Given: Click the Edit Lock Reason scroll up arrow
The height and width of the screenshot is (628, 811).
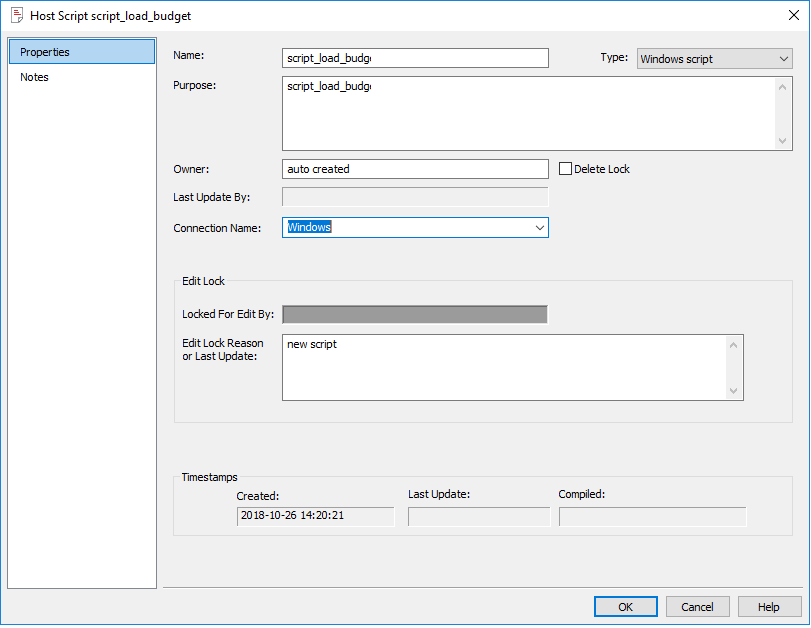Looking at the screenshot, I should pos(733,345).
